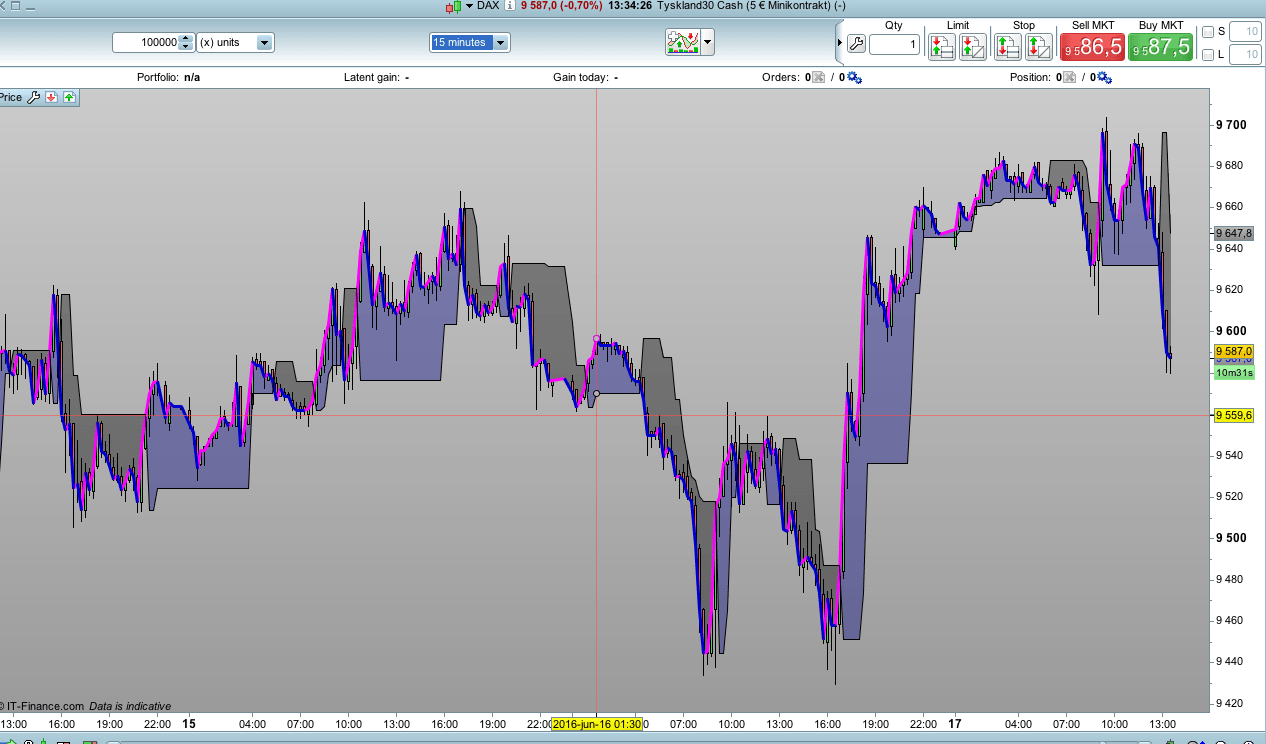
Task: Click the IT-Finance.com data is indicative notice
Action: [x=85, y=706]
